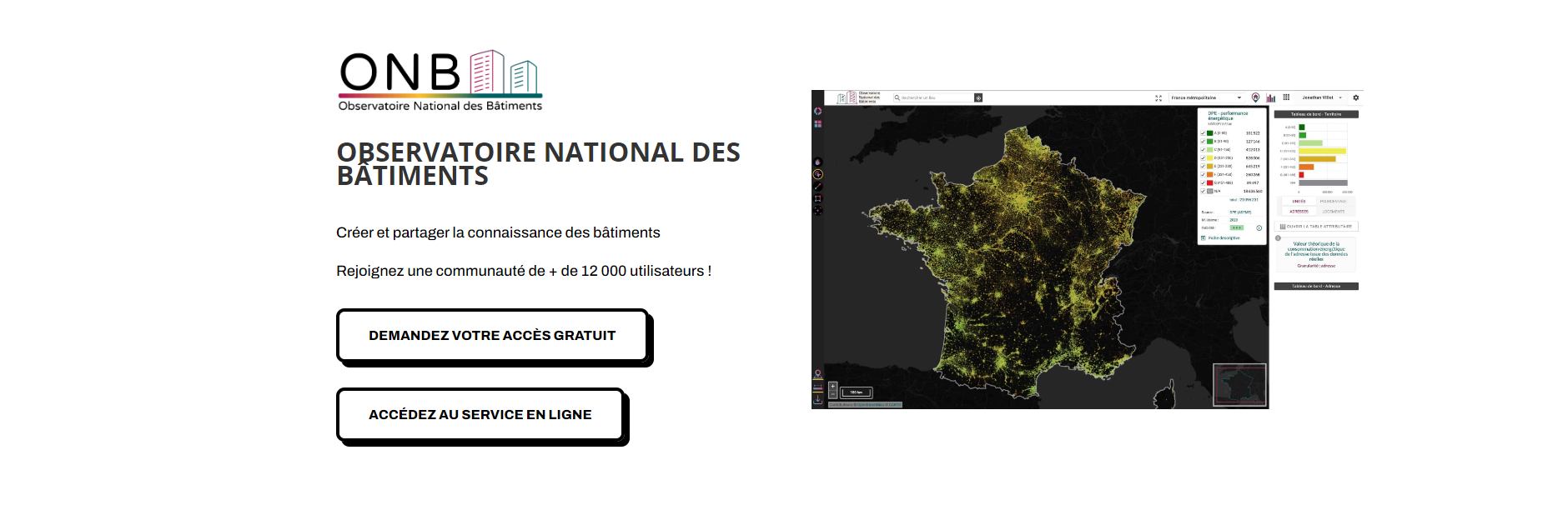The height and width of the screenshot is (530, 1568).
Task: Uncheck the DPE class B legend checkbox
Action: [x=1203, y=142]
